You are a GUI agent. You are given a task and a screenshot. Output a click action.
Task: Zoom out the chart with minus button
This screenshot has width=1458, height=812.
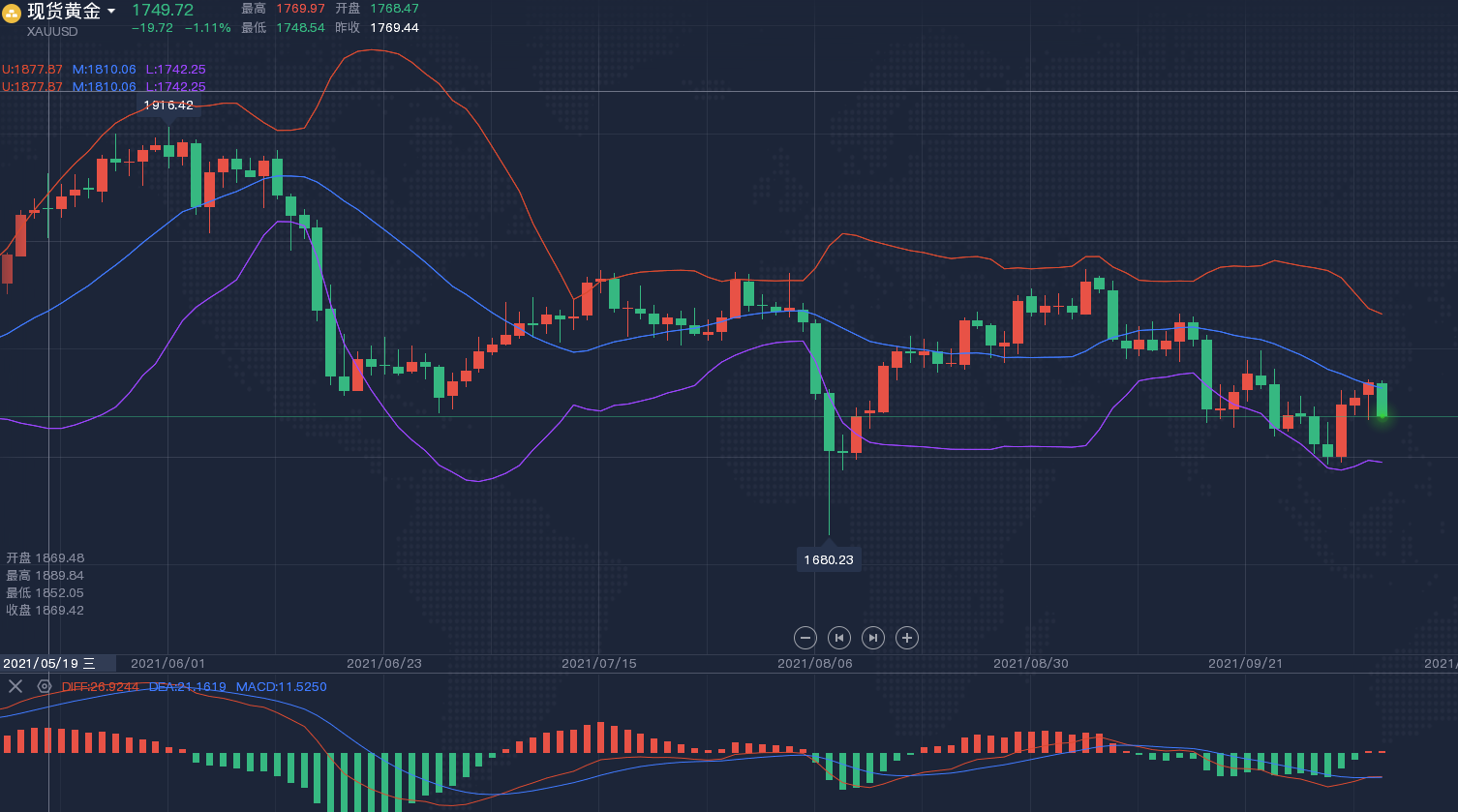[x=805, y=638]
